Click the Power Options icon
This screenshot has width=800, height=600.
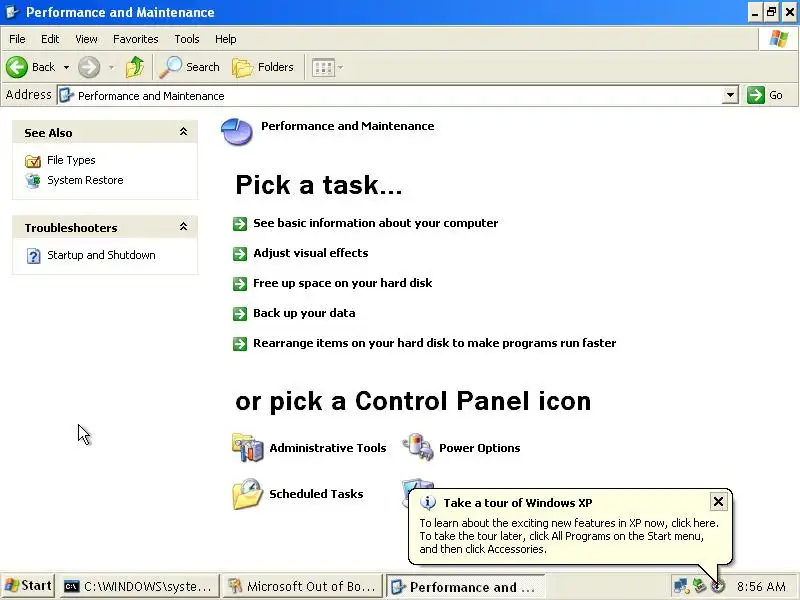(418, 447)
